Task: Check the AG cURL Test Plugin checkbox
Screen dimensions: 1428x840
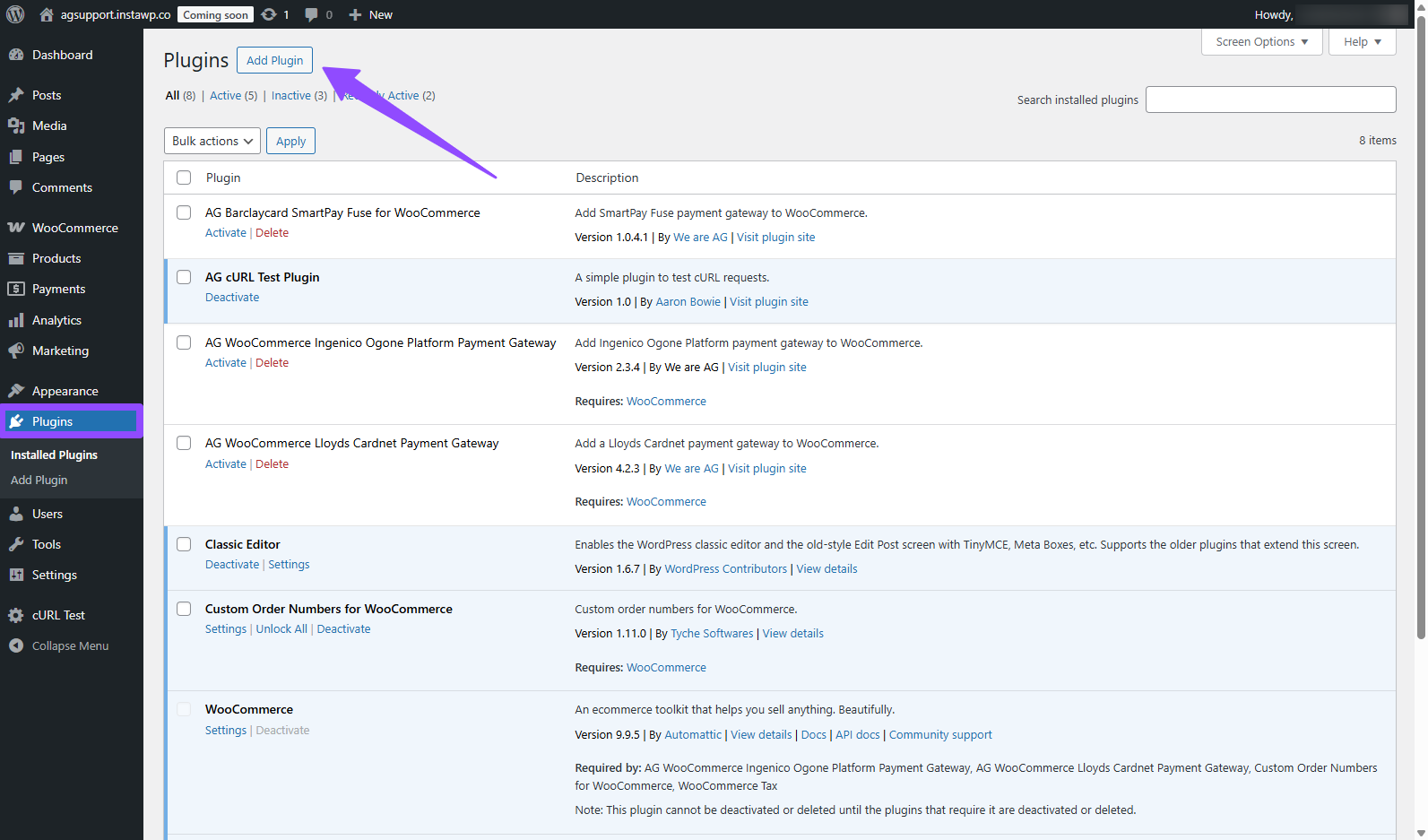Action: [x=184, y=277]
